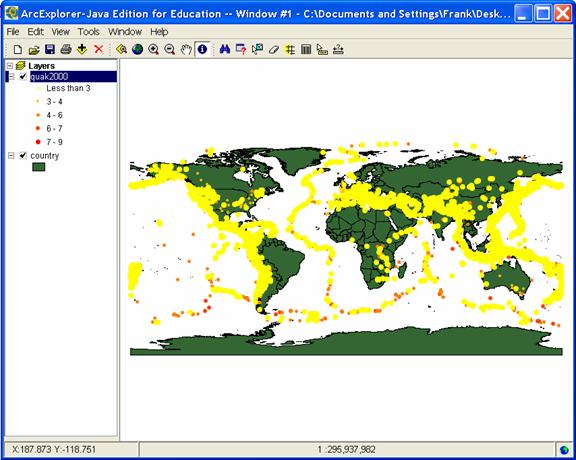Open the View menu
This screenshot has height=460, width=576.
[60, 32]
